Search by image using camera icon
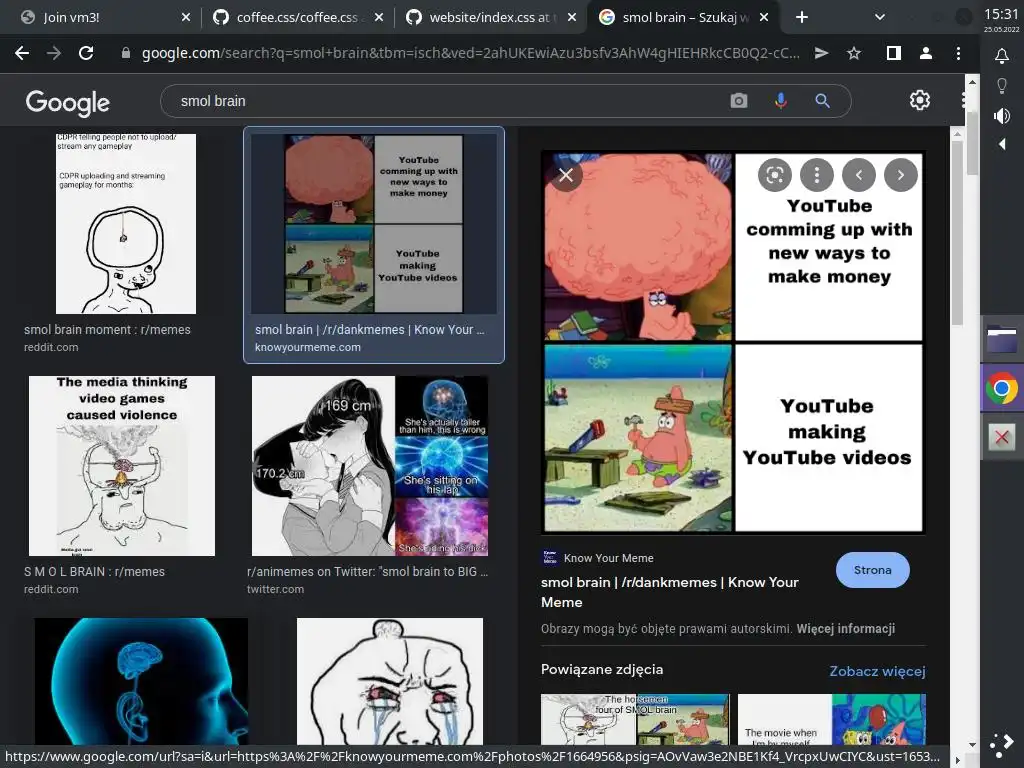 739,101
